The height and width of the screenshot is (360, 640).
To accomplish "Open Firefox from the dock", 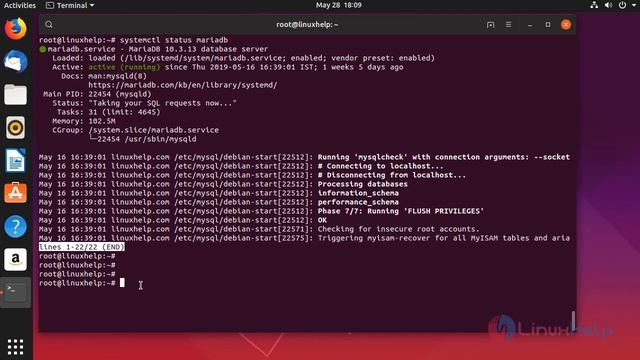I will (x=16, y=29).
